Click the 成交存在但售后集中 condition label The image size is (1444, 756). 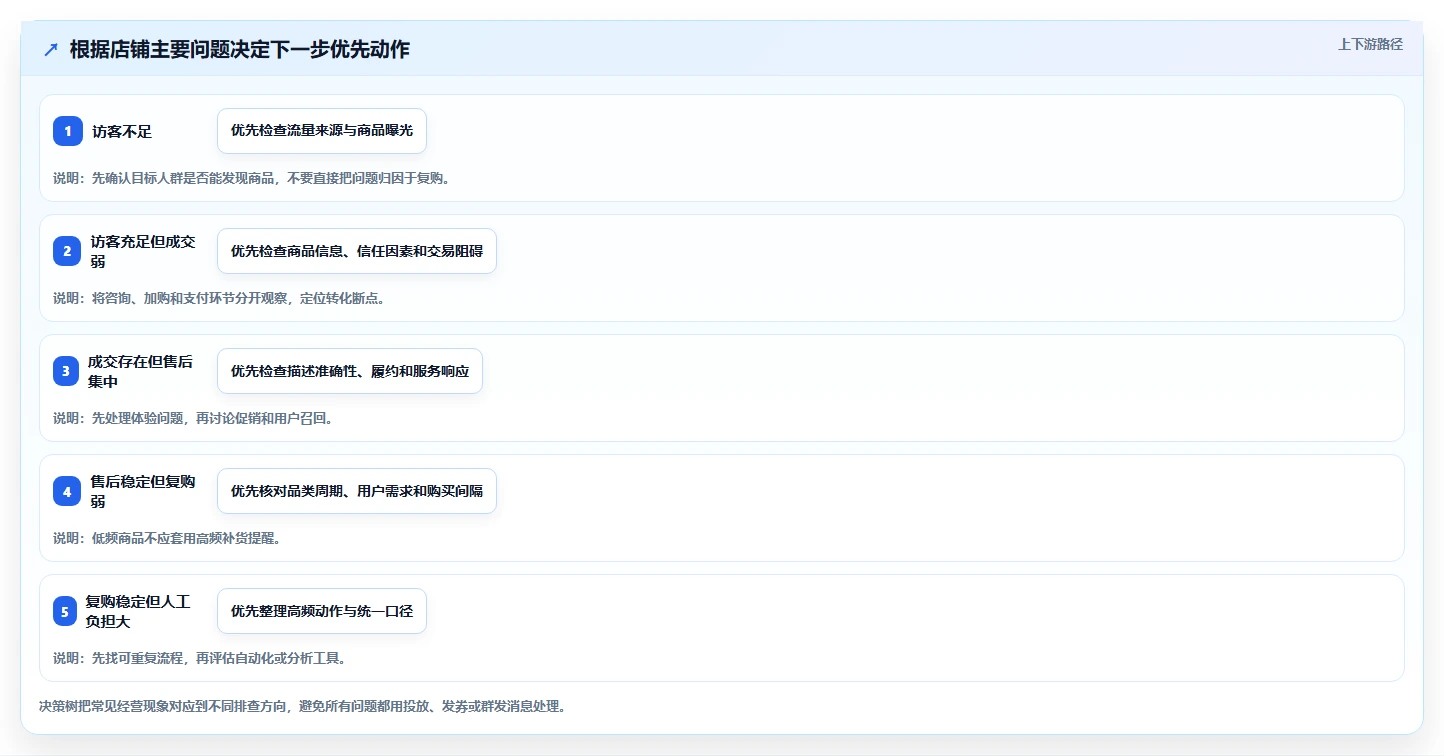tap(140, 371)
